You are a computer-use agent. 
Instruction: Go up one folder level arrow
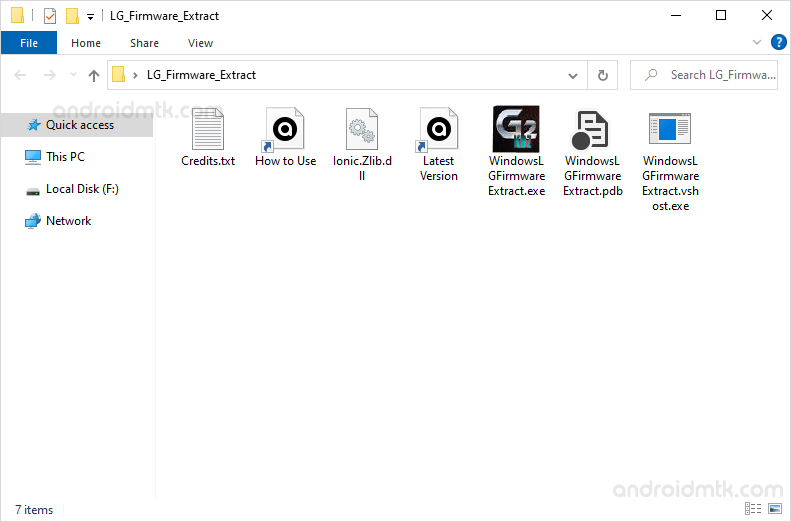click(x=94, y=76)
